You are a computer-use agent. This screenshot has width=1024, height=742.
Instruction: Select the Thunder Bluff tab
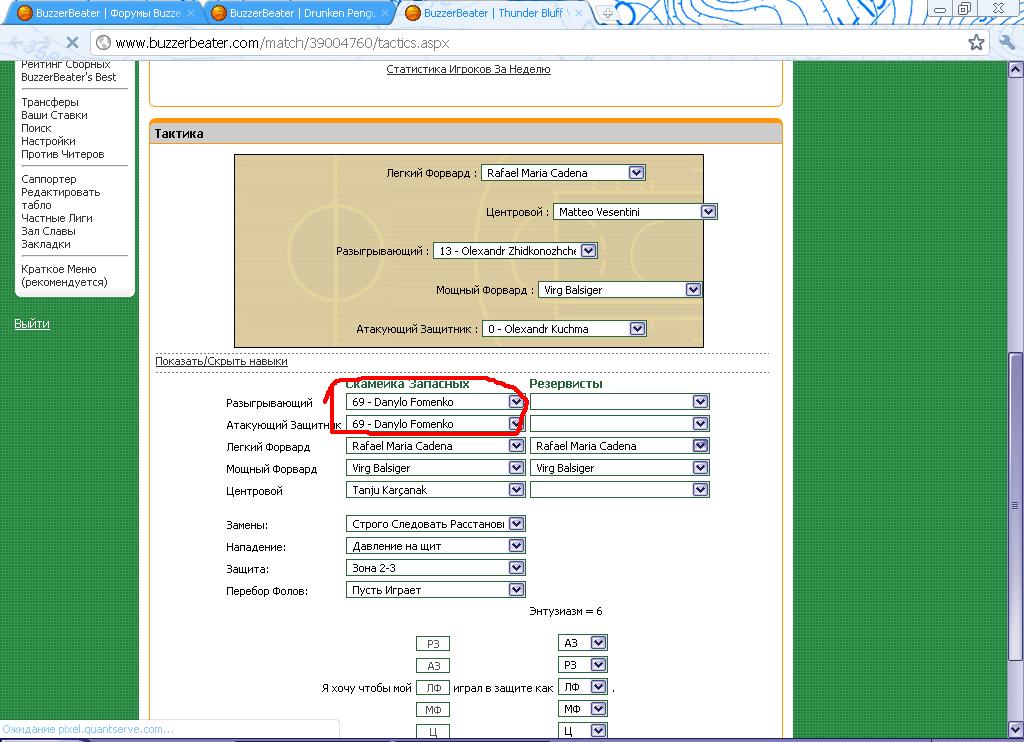493,13
